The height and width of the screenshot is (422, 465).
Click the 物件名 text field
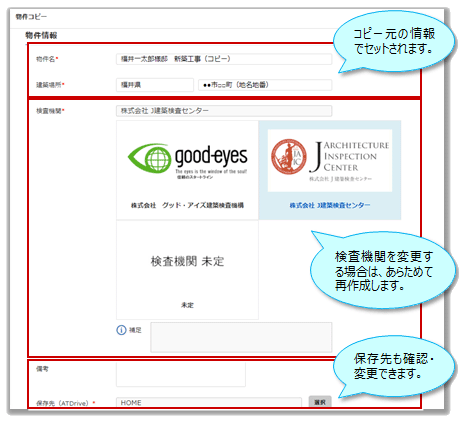pyautogui.click(x=224, y=59)
